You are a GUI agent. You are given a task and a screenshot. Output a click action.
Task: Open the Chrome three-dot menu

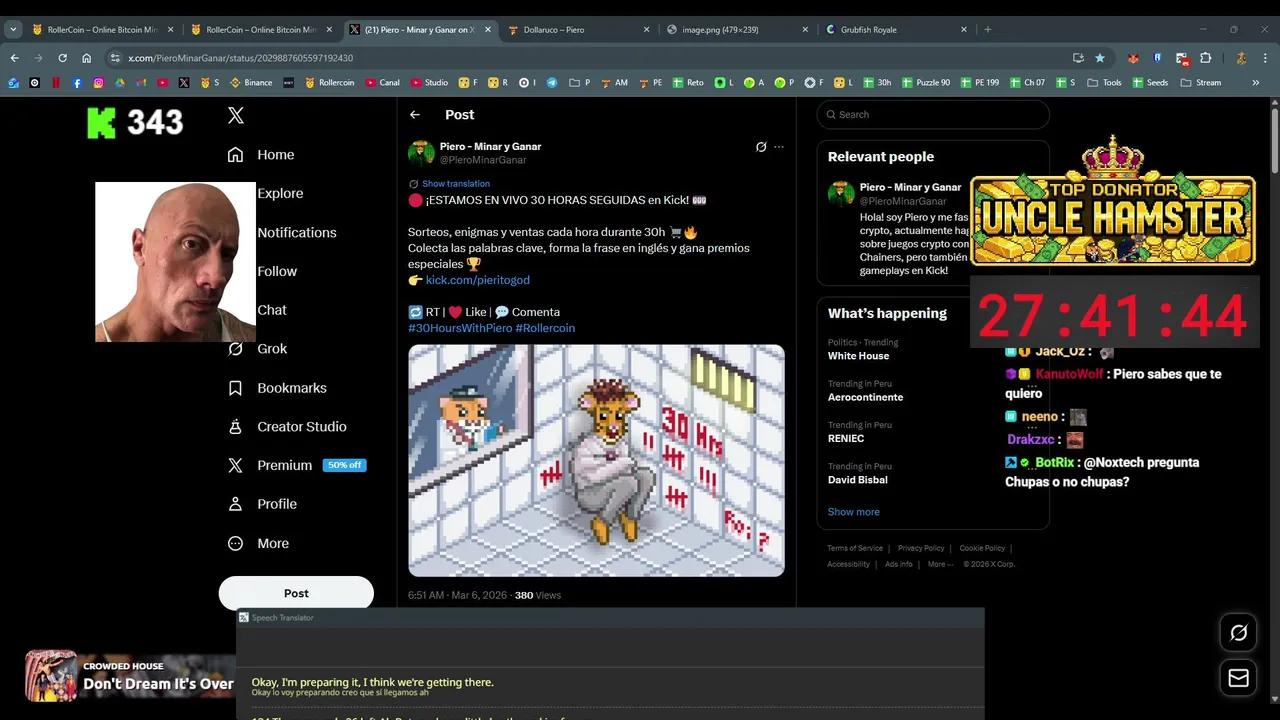(1266, 58)
